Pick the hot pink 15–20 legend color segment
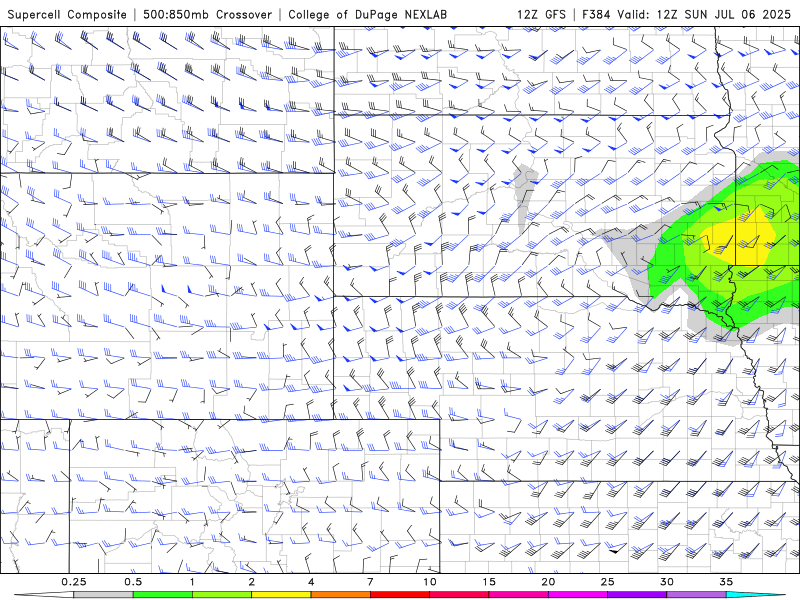The height and width of the screenshot is (600, 800). click(518, 595)
